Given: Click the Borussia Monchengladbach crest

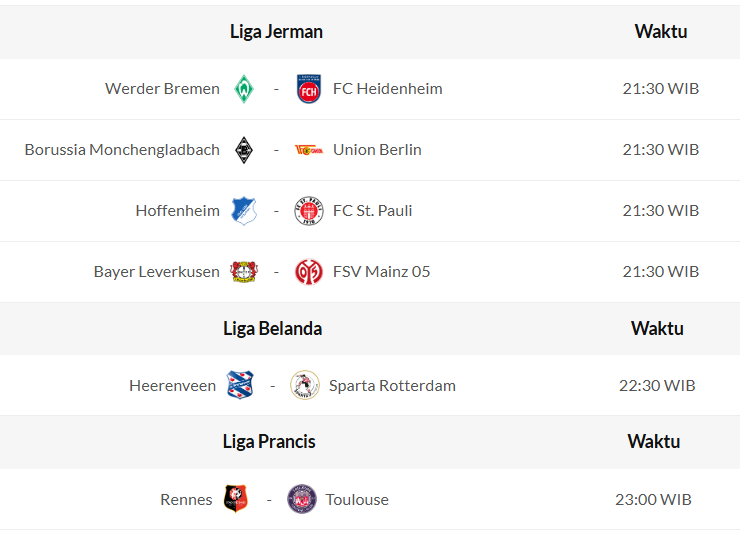Looking at the screenshot, I should [x=244, y=150].
